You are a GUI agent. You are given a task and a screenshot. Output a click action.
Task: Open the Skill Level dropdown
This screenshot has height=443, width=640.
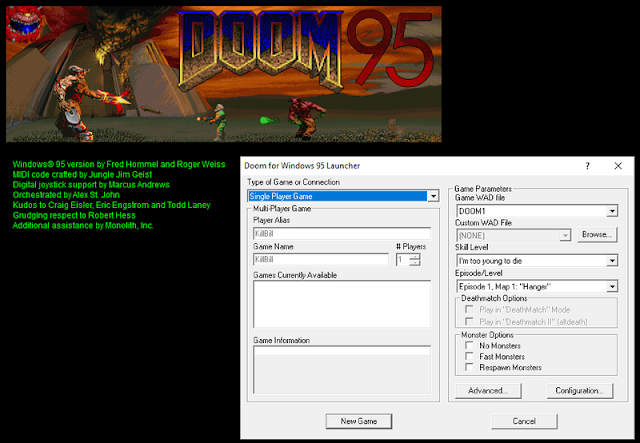[611, 261]
